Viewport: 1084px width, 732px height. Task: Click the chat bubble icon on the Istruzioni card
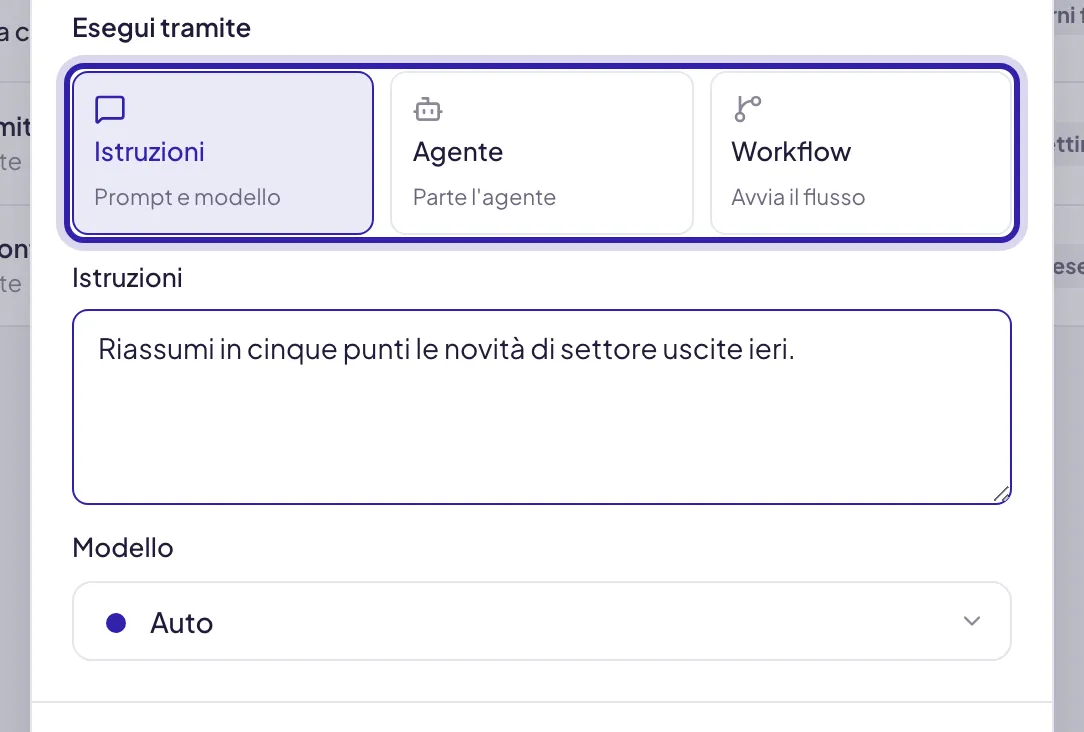110,109
